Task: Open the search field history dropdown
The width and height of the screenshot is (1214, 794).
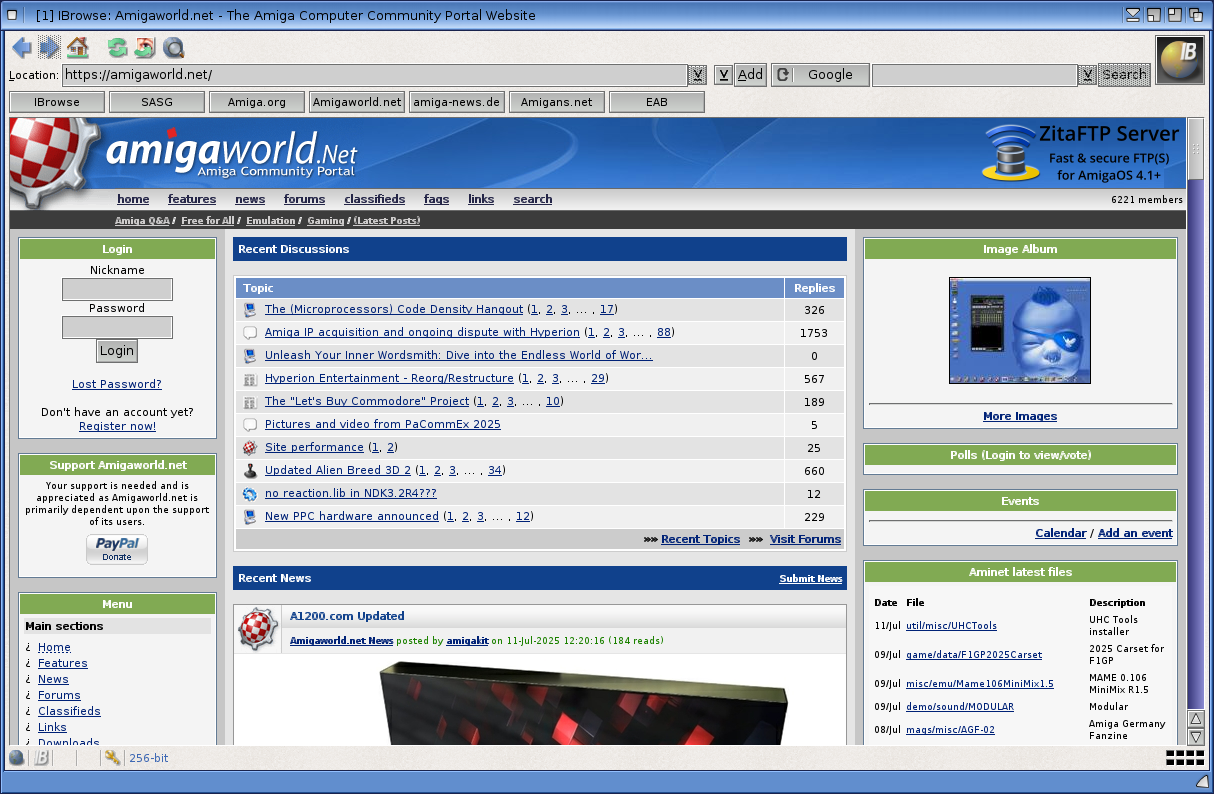Action: click(x=1087, y=75)
